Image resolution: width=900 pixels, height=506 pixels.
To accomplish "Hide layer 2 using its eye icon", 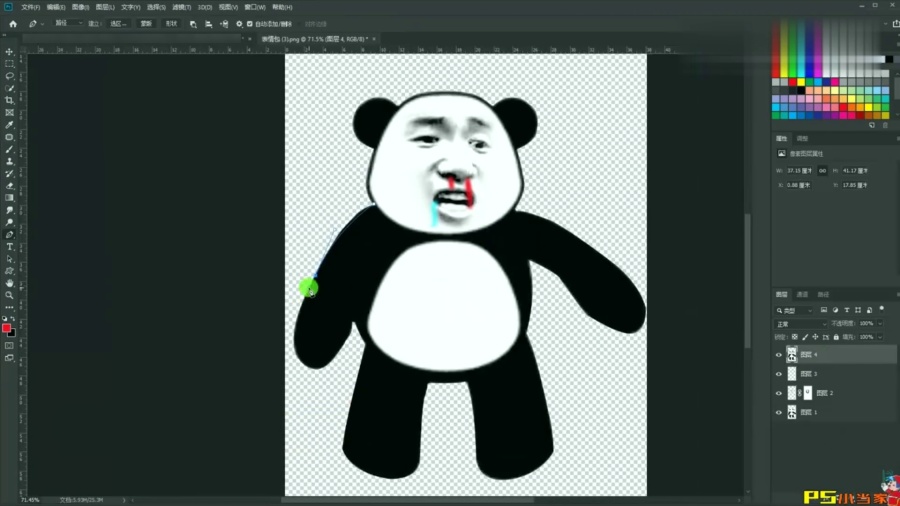I will pyautogui.click(x=778, y=393).
